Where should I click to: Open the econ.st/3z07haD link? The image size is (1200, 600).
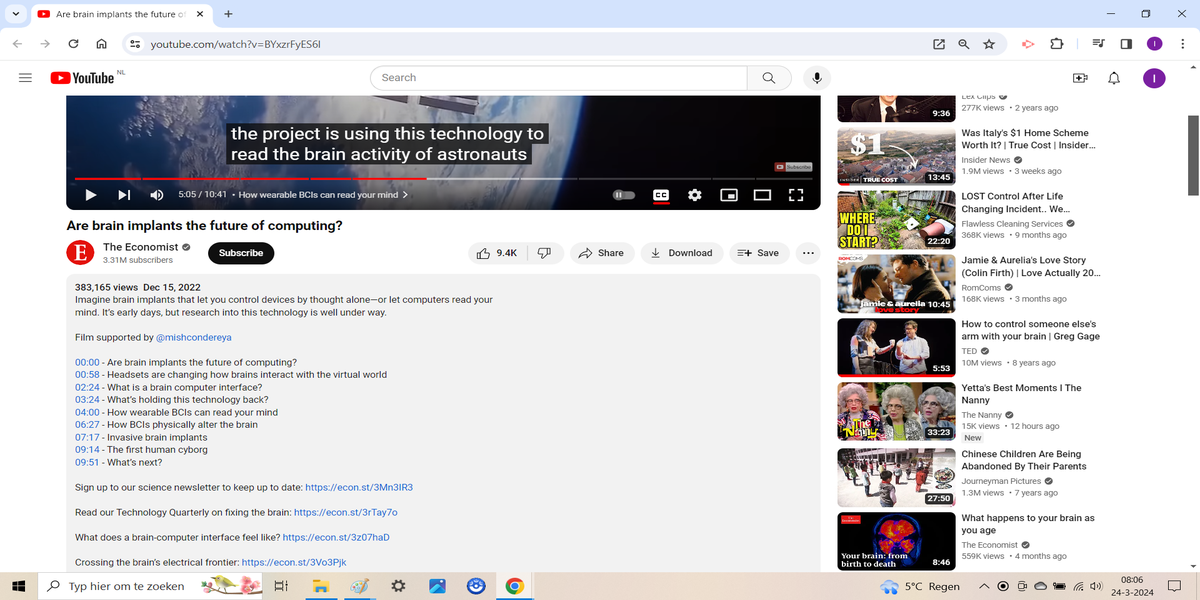[x=336, y=538]
